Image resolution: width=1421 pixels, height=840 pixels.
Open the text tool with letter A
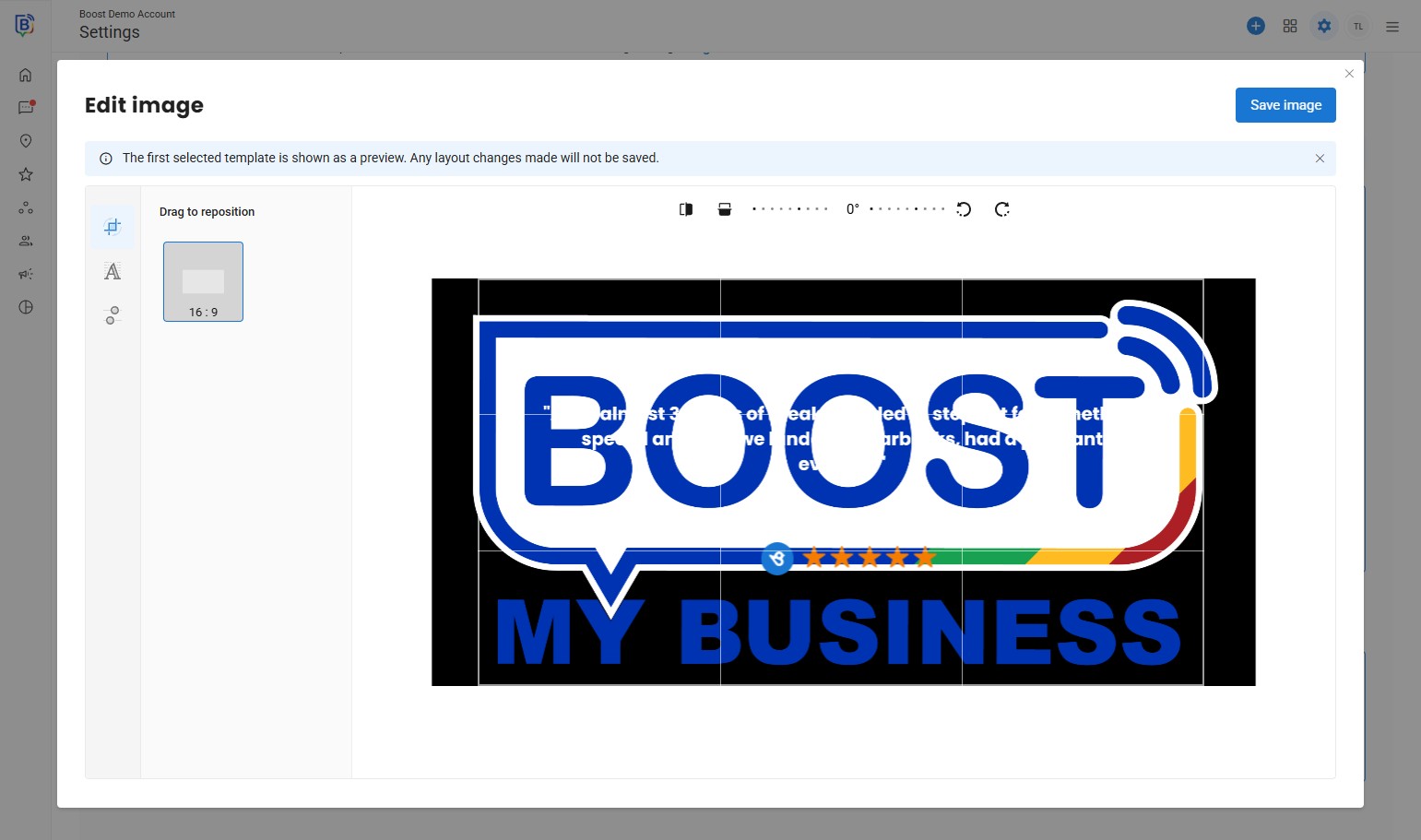(x=112, y=271)
